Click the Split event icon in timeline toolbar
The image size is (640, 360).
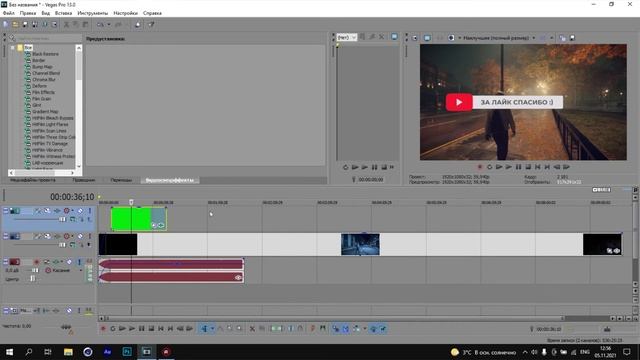291,329
